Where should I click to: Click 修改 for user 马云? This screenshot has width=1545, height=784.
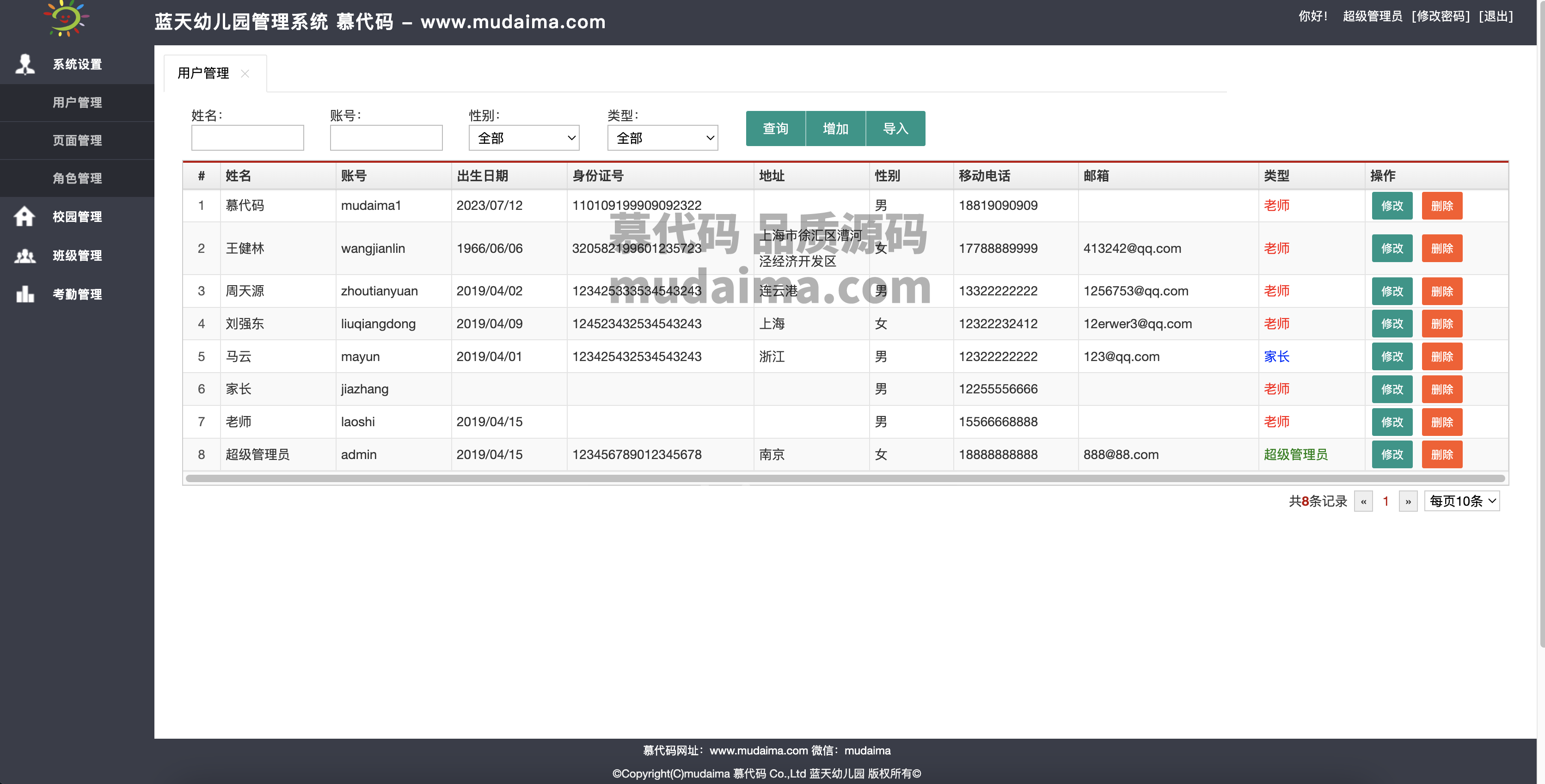pyautogui.click(x=1392, y=356)
